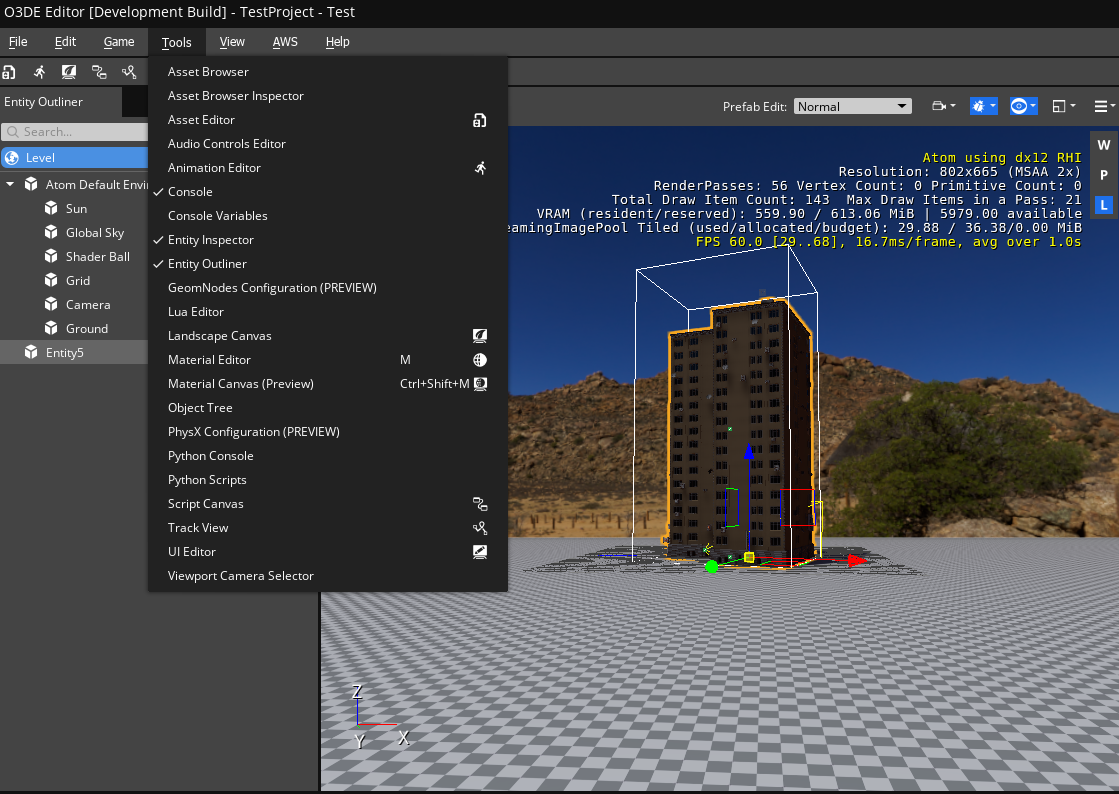Open viewport camera options dropdown

tap(943, 106)
